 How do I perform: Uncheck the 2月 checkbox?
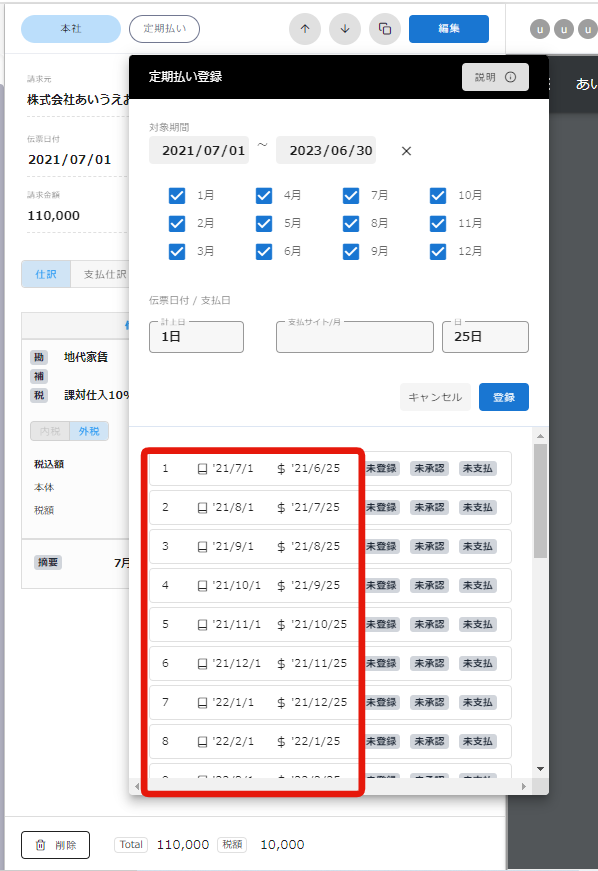(177, 223)
